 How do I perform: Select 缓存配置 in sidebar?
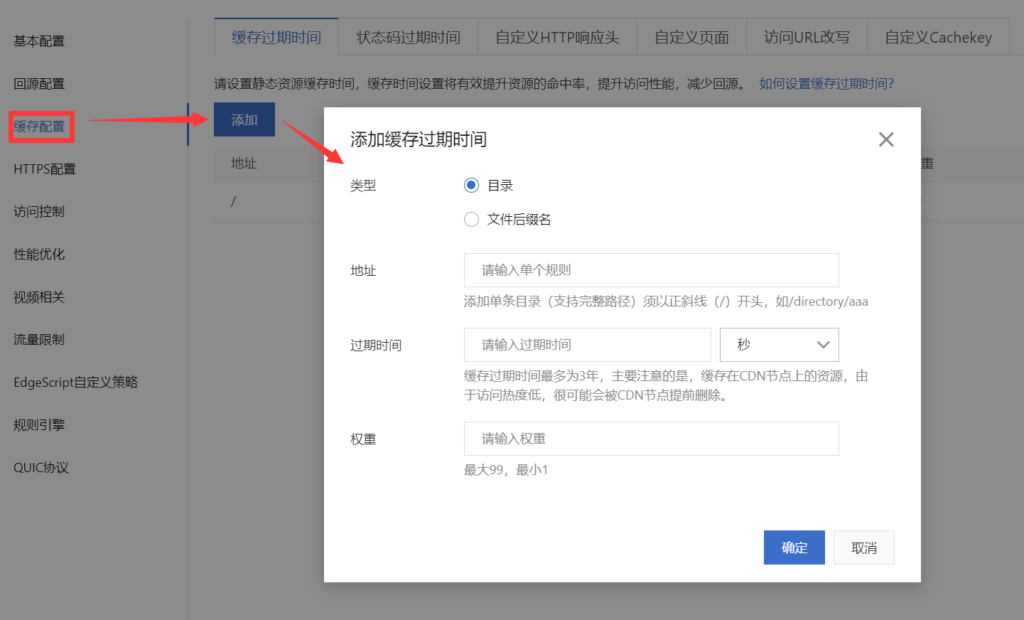pyautogui.click(x=40, y=127)
